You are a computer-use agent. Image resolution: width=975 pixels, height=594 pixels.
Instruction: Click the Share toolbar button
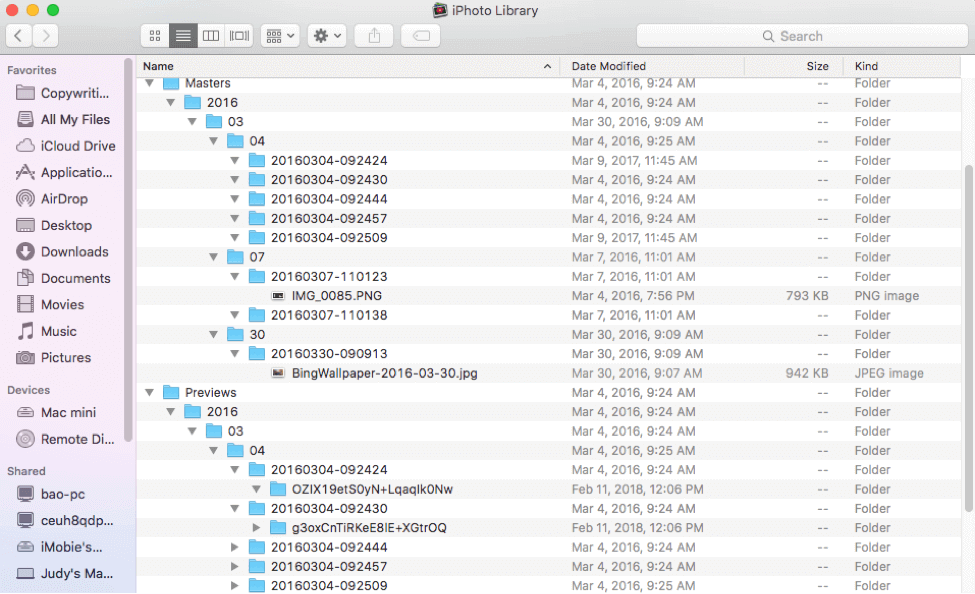click(x=374, y=36)
